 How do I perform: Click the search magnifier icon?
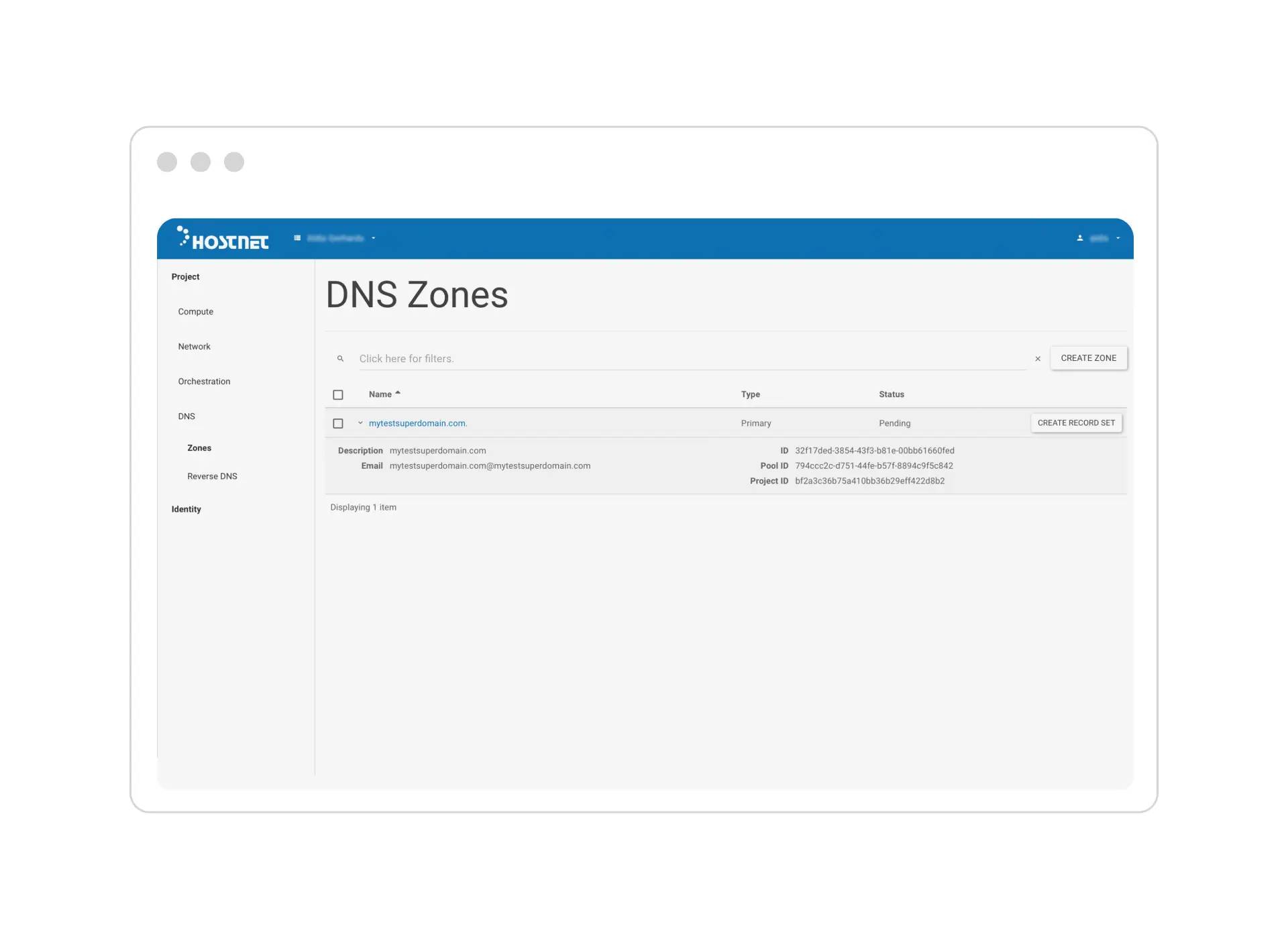340,359
